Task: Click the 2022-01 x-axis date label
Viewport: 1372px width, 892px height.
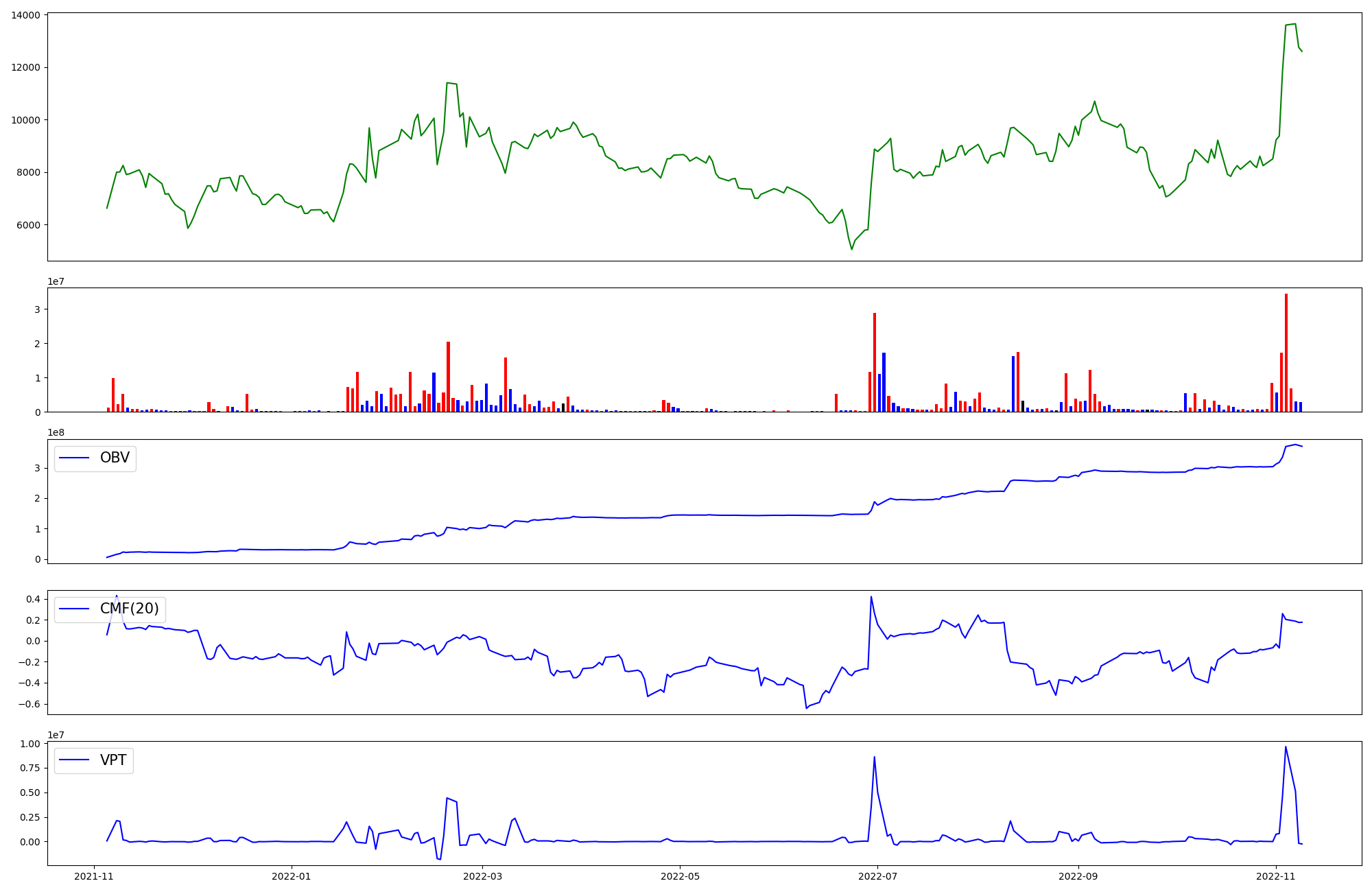Action: pyautogui.click(x=292, y=876)
